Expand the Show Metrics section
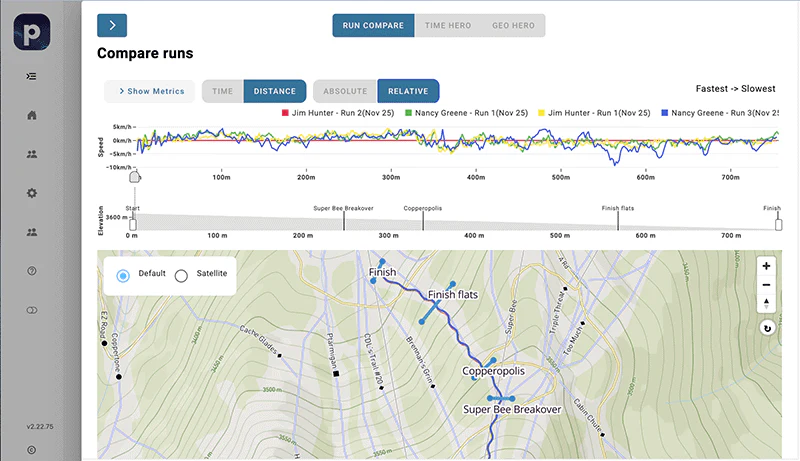The width and height of the screenshot is (800, 461). (x=150, y=91)
